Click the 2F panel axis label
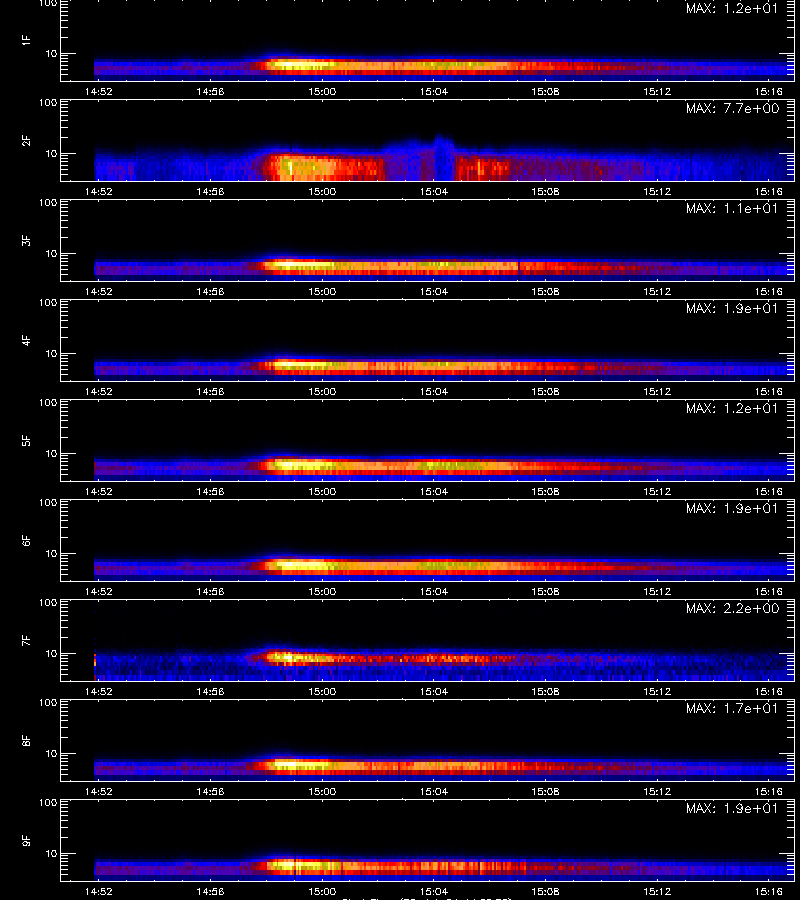The width and height of the screenshot is (800, 900). tap(26, 141)
